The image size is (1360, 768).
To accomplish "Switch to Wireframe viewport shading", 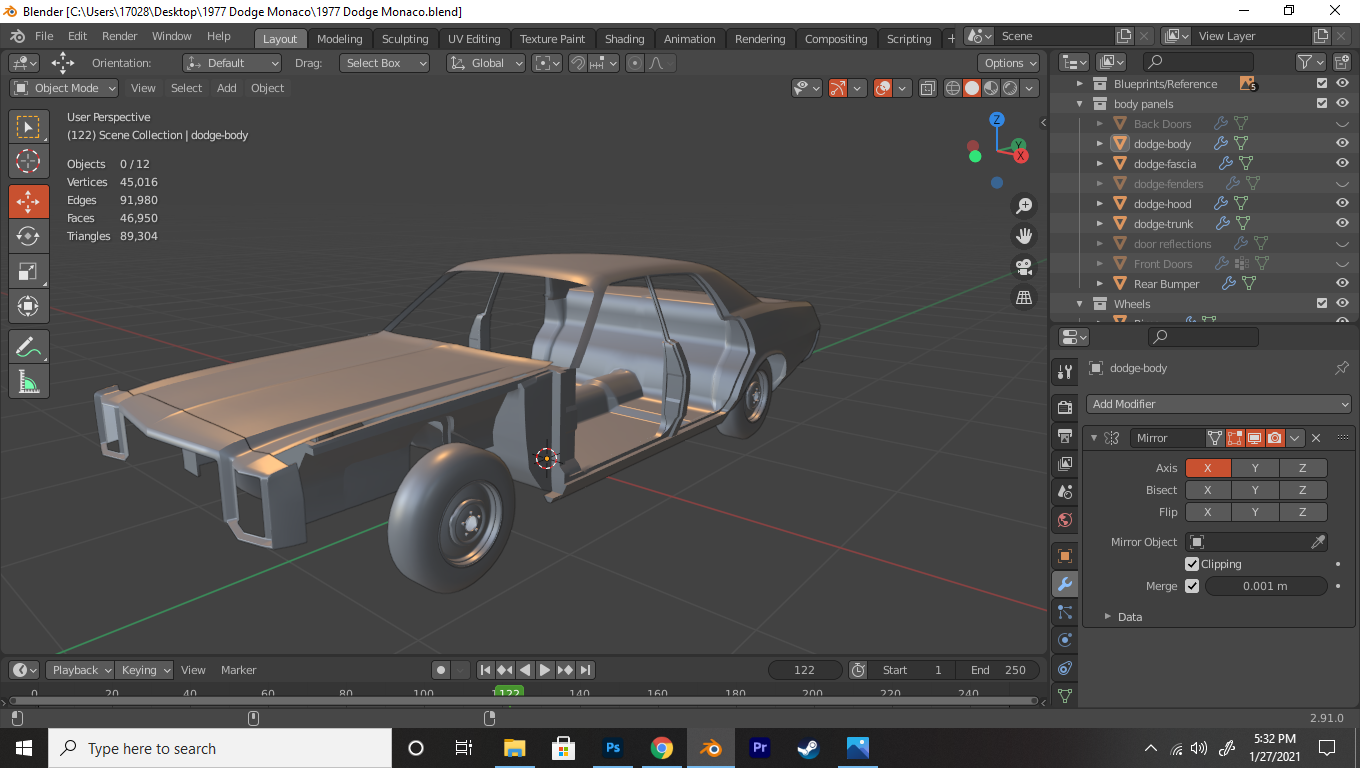I will coord(953,88).
